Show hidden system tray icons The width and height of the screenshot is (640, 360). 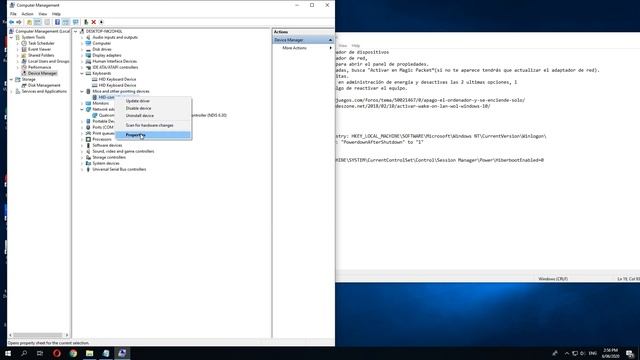click(567, 353)
